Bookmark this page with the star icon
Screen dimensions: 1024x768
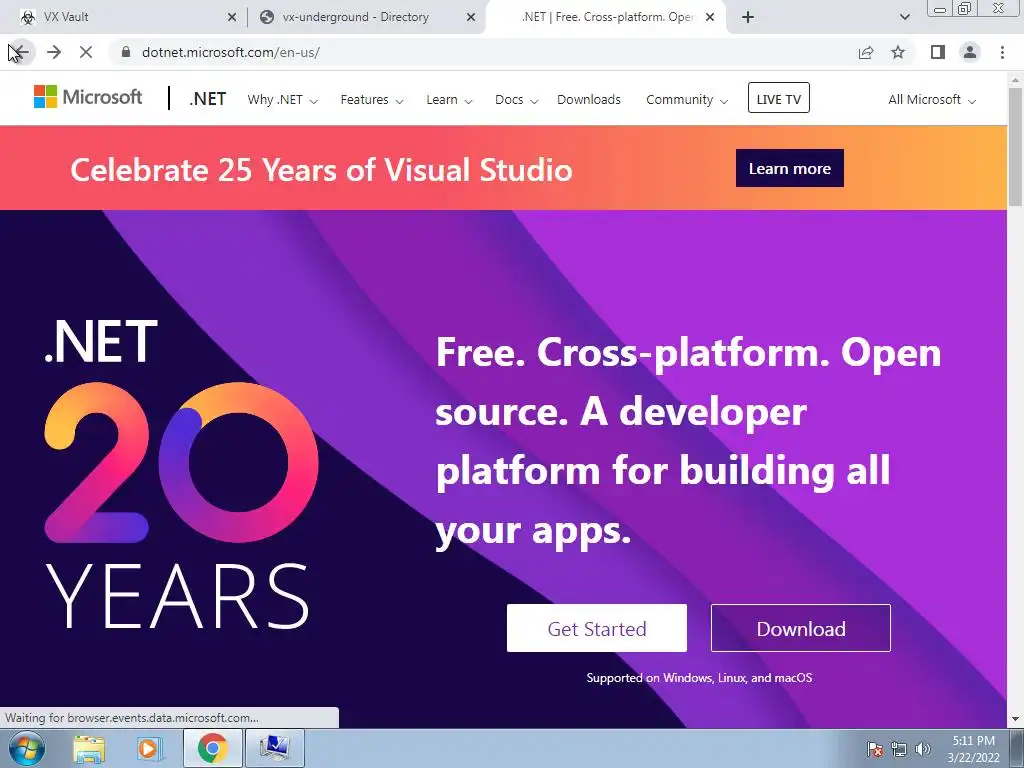tap(898, 52)
